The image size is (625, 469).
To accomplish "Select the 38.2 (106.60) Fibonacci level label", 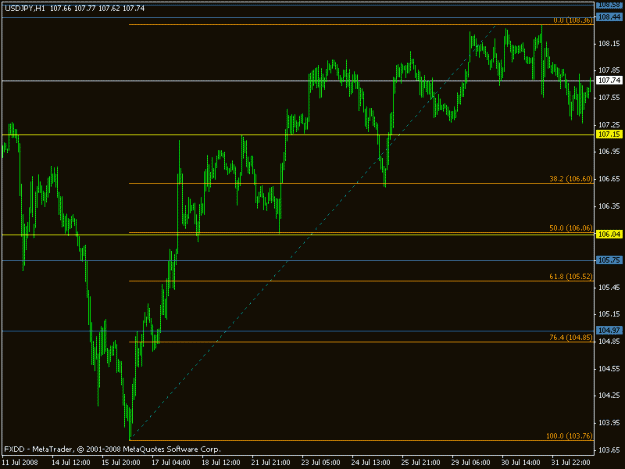I will (x=571, y=179).
